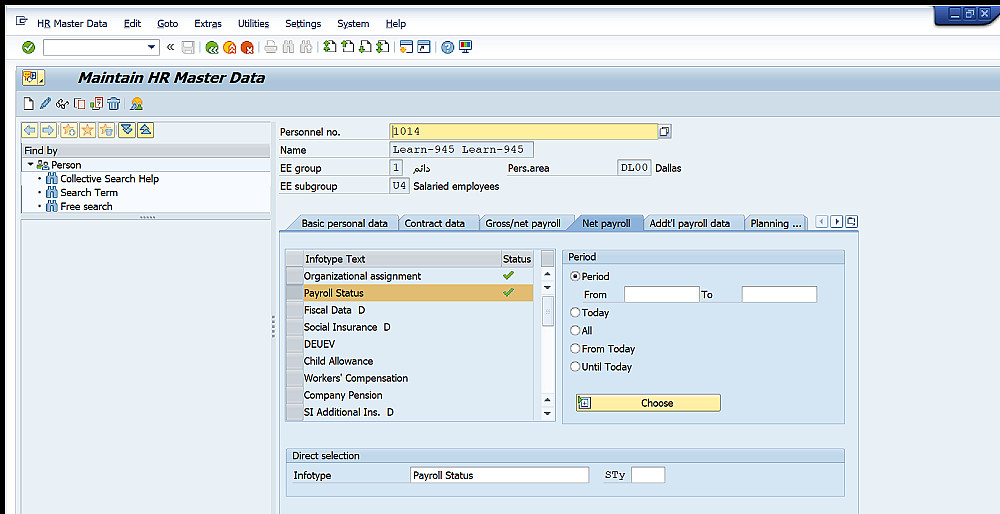Click the Period To date field
Viewport: 1000px width, 514px height.
779,295
